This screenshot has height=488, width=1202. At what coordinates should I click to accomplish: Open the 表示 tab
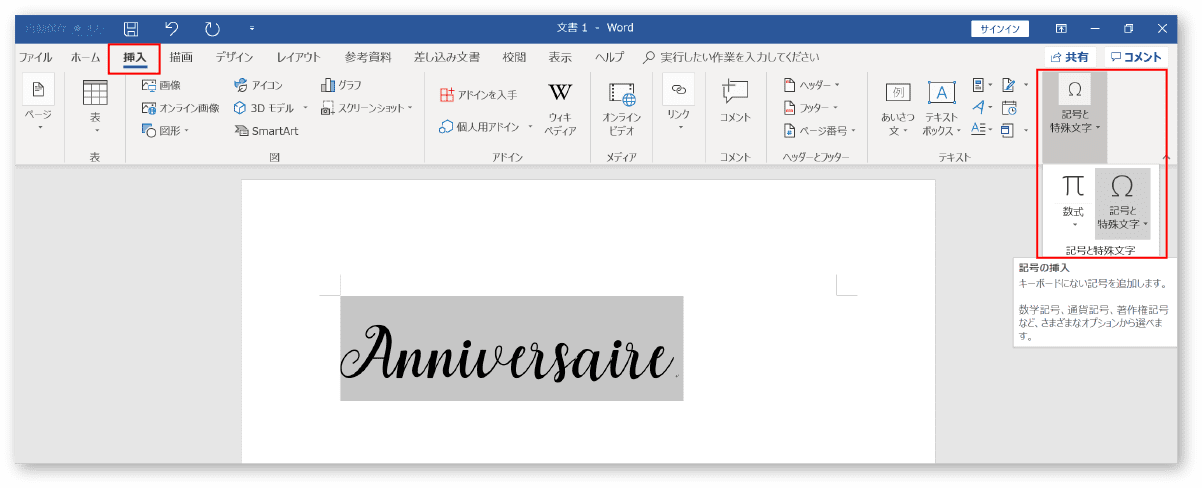pos(560,57)
